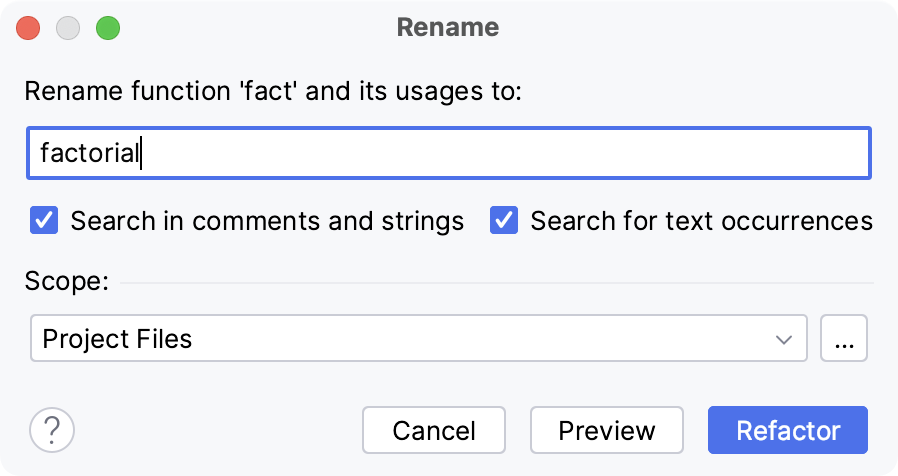Focus the 'factorial' name input field
898x476 pixels.
tap(448, 153)
